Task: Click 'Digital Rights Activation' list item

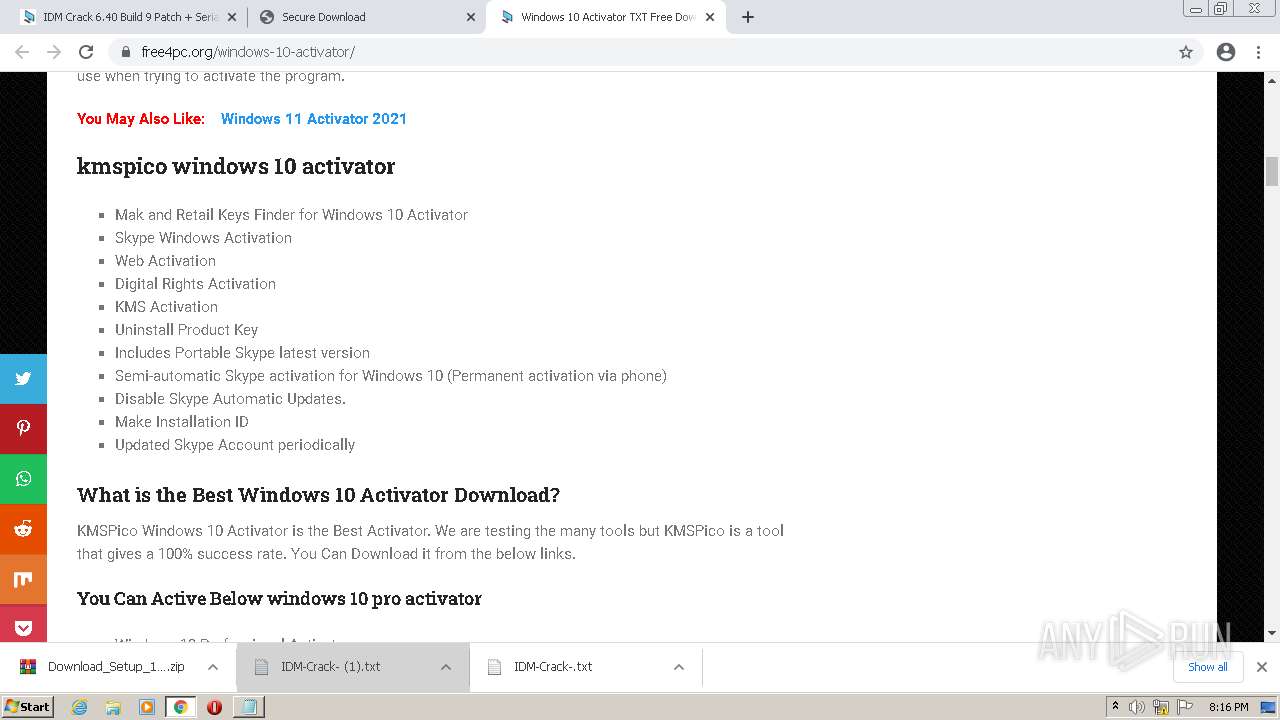Action: pos(195,284)
